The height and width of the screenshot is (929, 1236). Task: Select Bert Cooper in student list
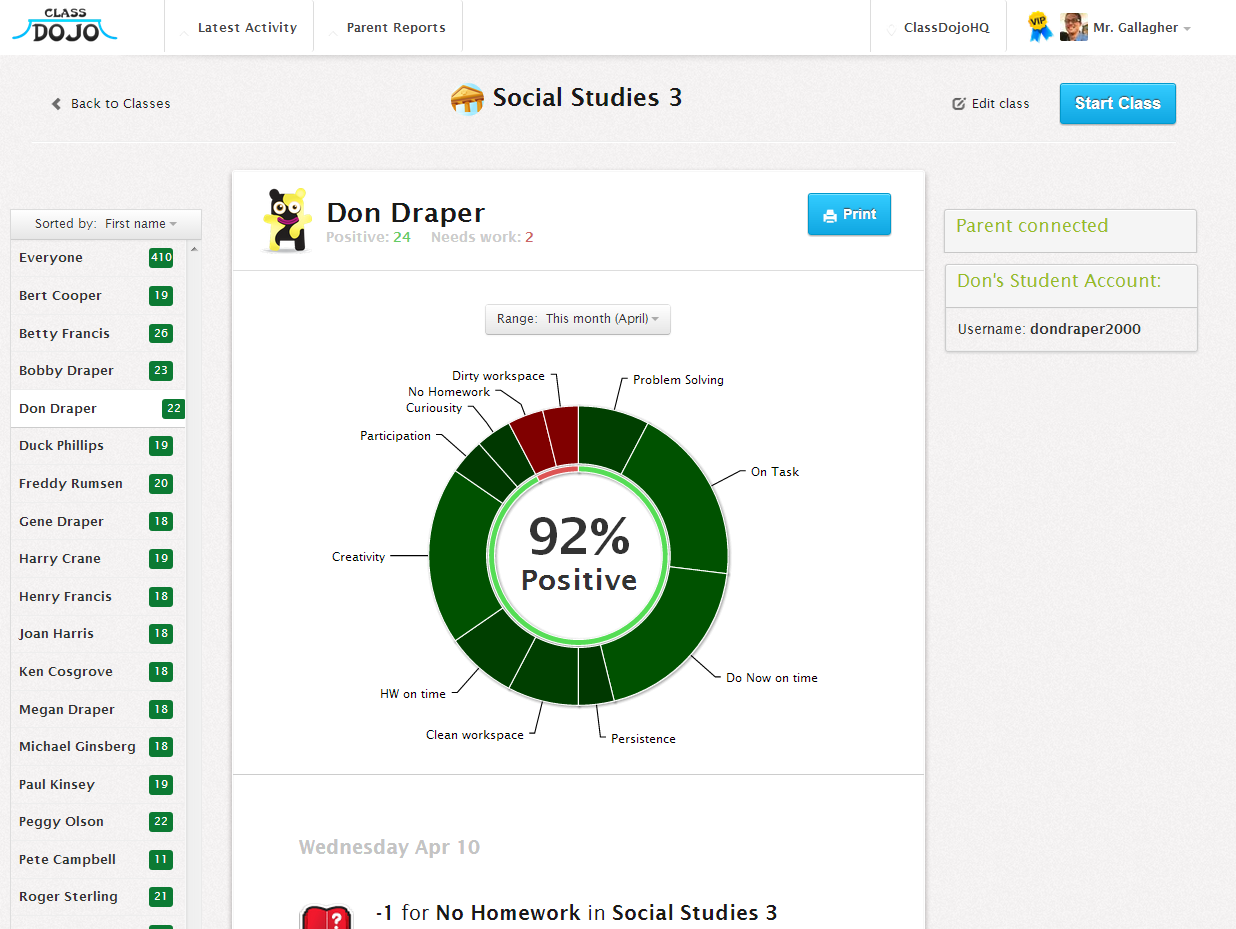click(x=97, y=296)
